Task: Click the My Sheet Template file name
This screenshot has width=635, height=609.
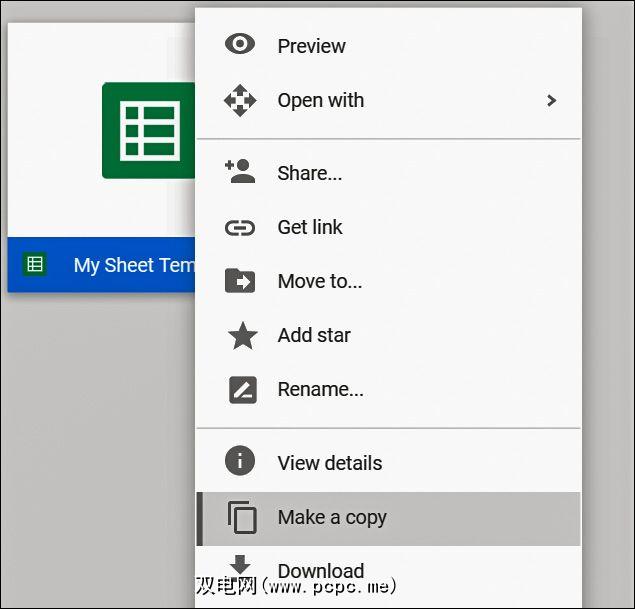Action: (134, 265)
